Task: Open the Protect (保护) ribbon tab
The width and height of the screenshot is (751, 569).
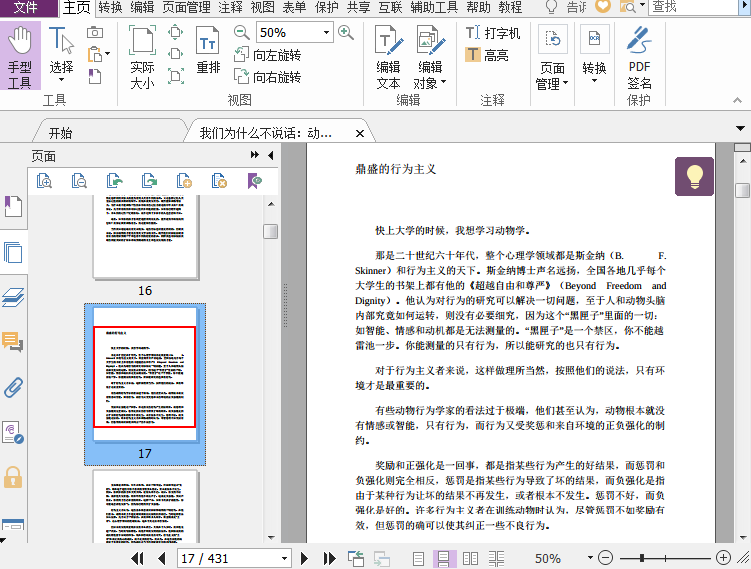Action: click(x=327, y=7)
